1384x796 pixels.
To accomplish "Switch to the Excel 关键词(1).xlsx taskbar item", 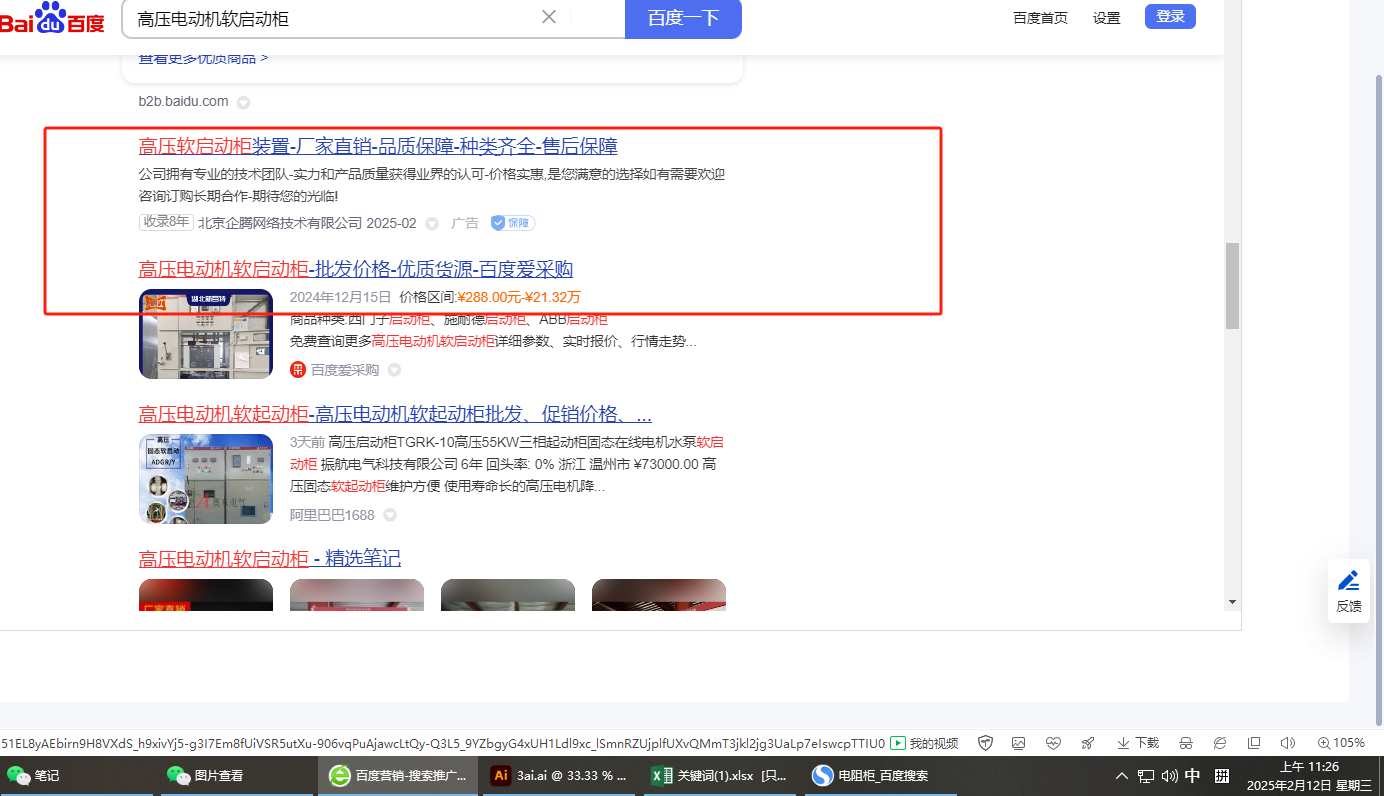I will [x=720, y=775].
